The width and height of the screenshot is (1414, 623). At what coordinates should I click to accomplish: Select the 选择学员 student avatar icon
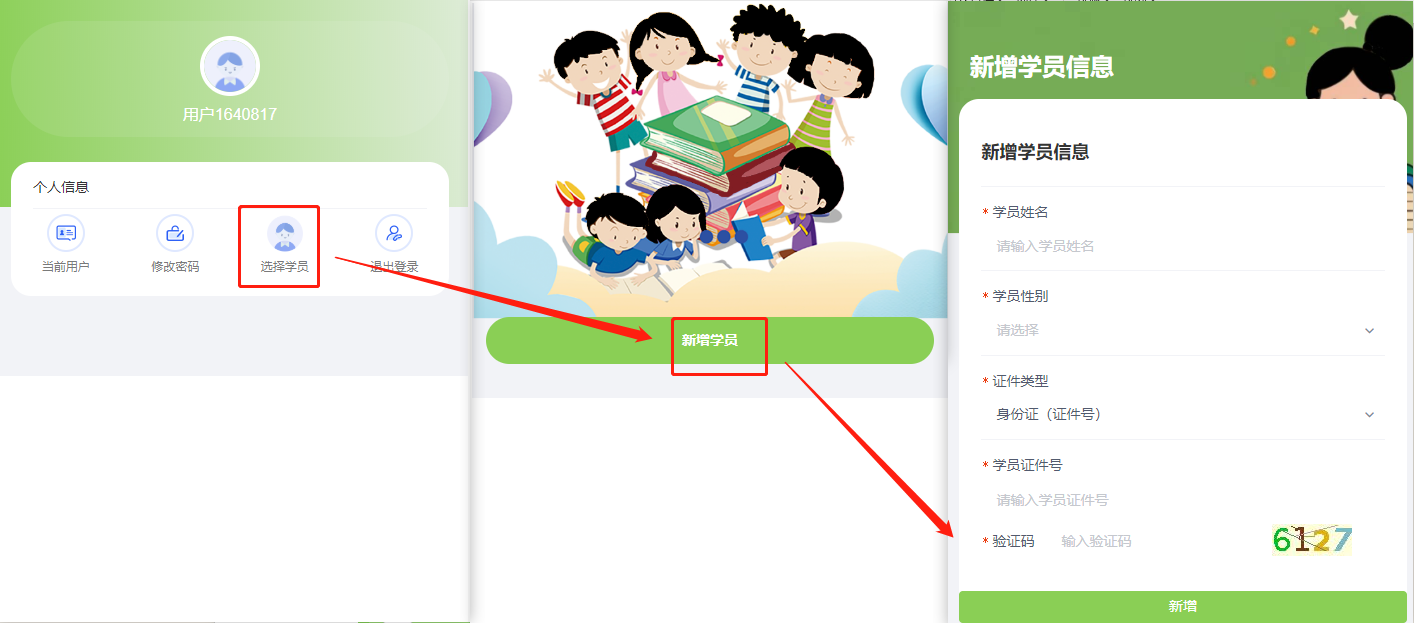(284, 234)
